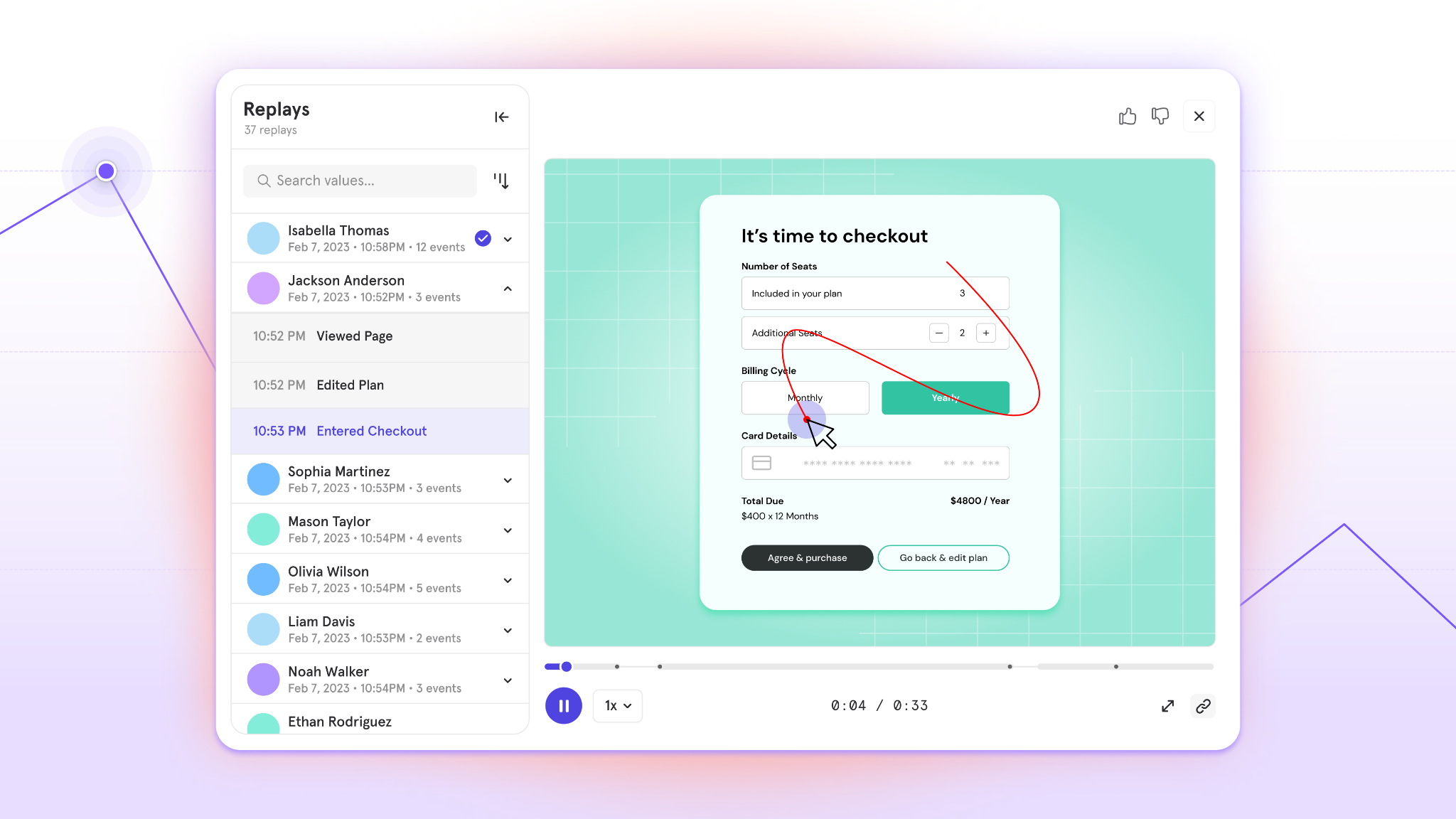Click Agree & purchase button
This screenshot has height=819, width=1456.
[x=807, y=557]
